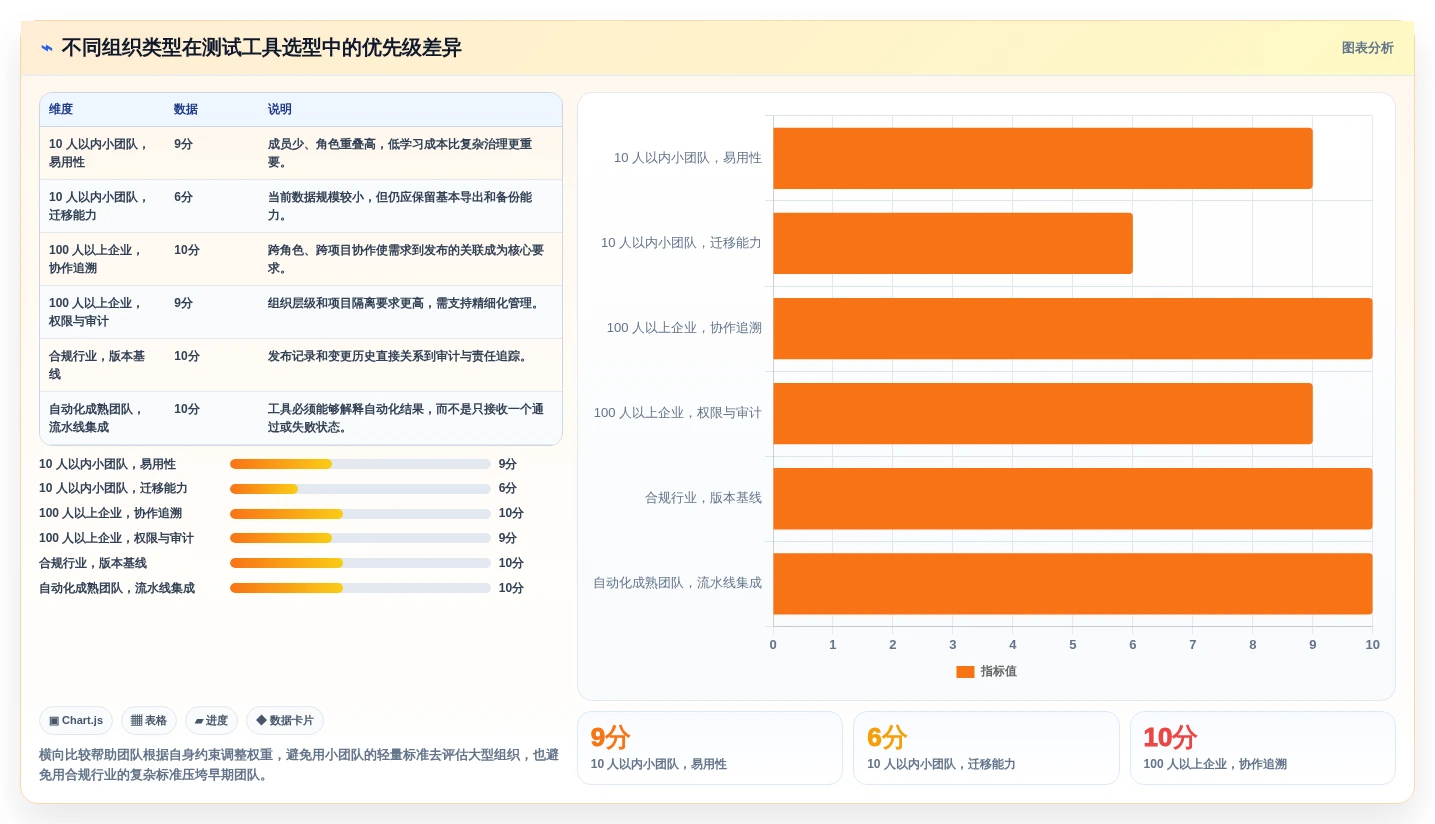This screenshot has width=1435, height=824.
Task: Click chart bar for 10 人以内小团队，迁移能力
Action: pyautogui.click(x=952, y=243)
